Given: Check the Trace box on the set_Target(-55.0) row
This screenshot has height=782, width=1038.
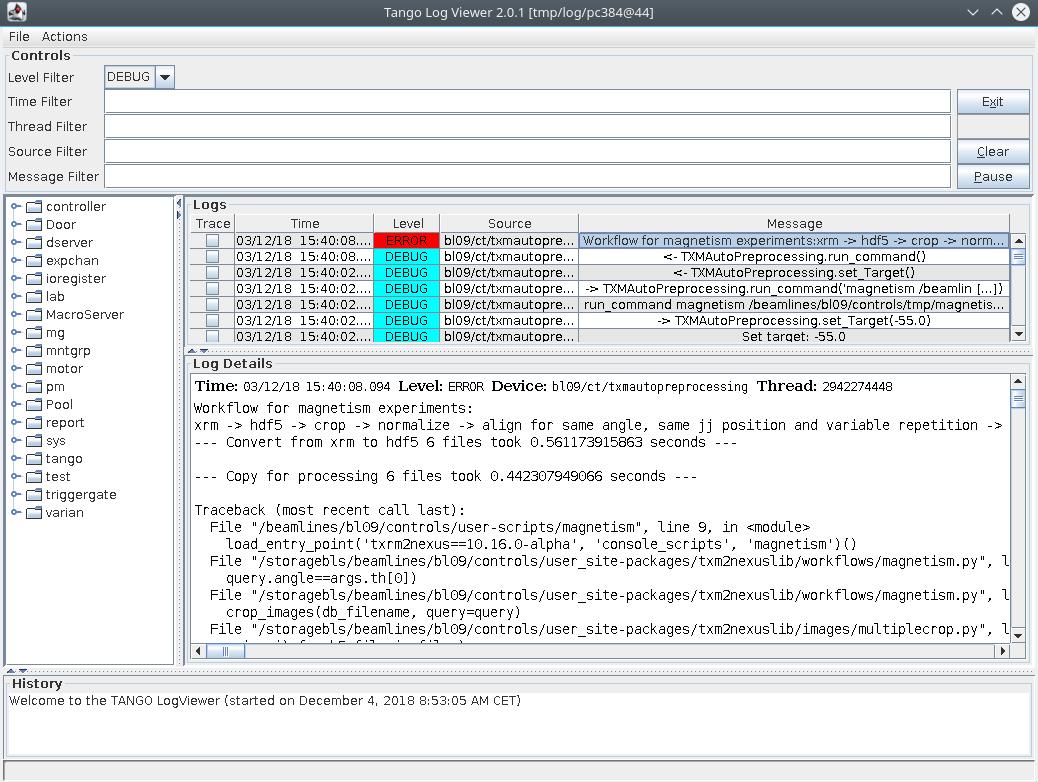Looking at the screenshot, I should pos(212,320).
